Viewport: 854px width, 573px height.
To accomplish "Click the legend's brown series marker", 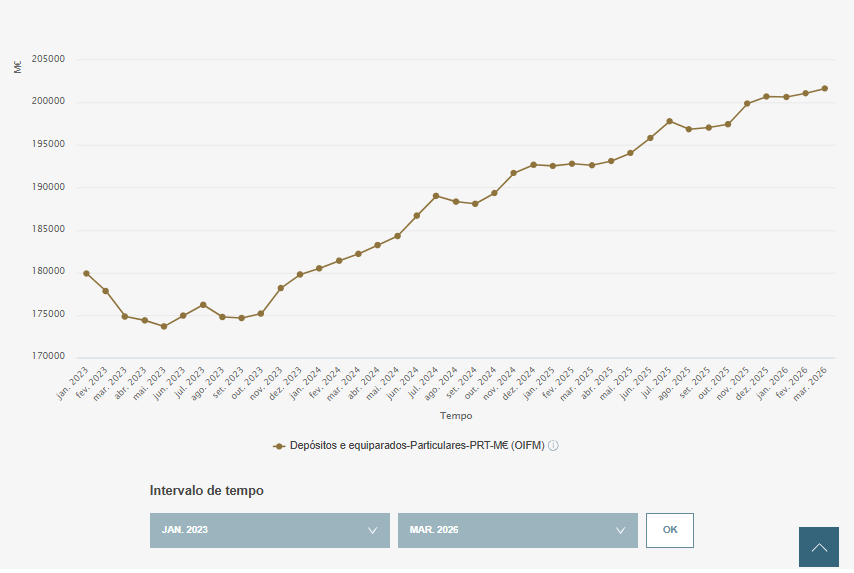I will [279, 446].
